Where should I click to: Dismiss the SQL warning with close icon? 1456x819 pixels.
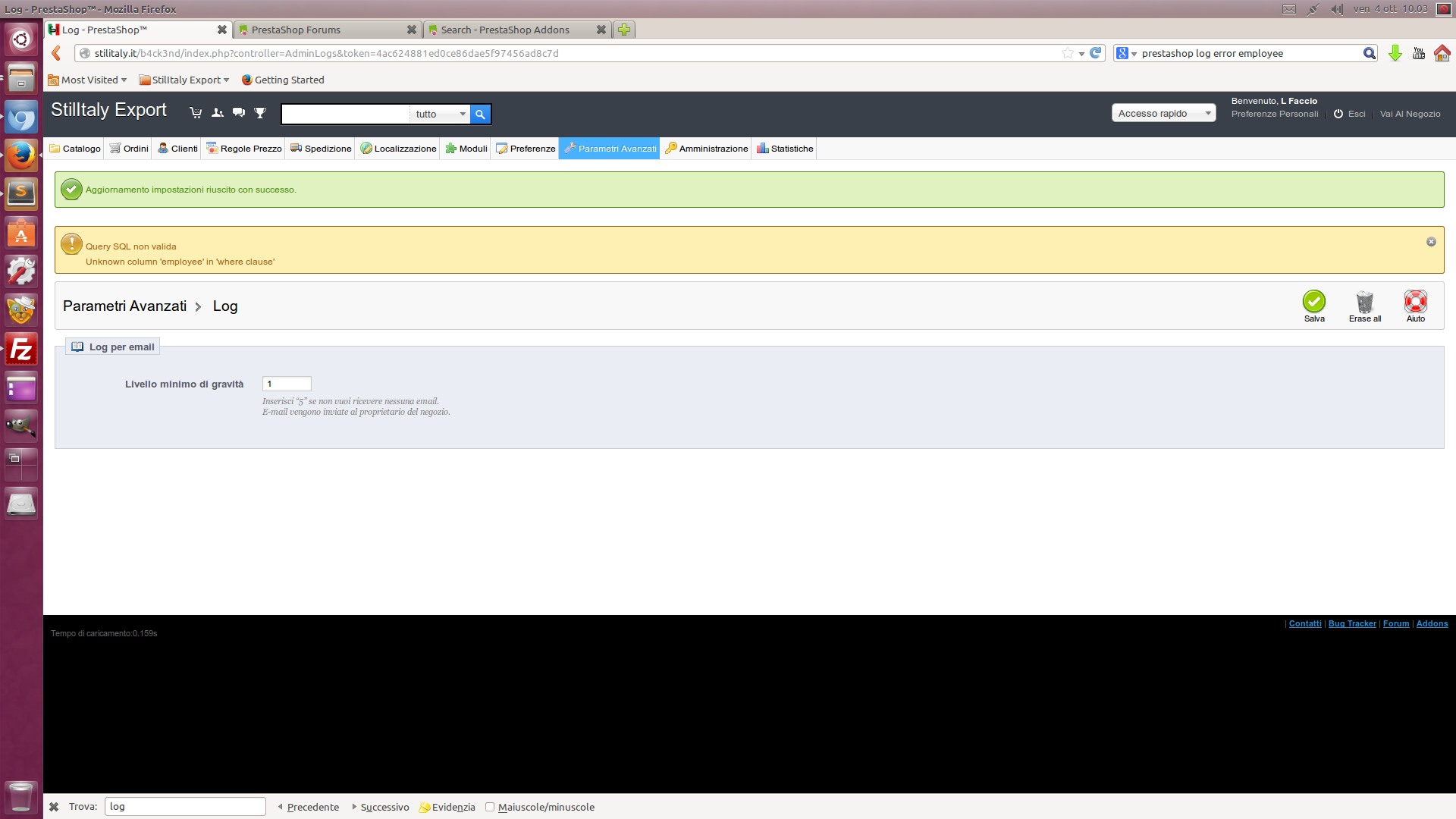[1431, 242]
